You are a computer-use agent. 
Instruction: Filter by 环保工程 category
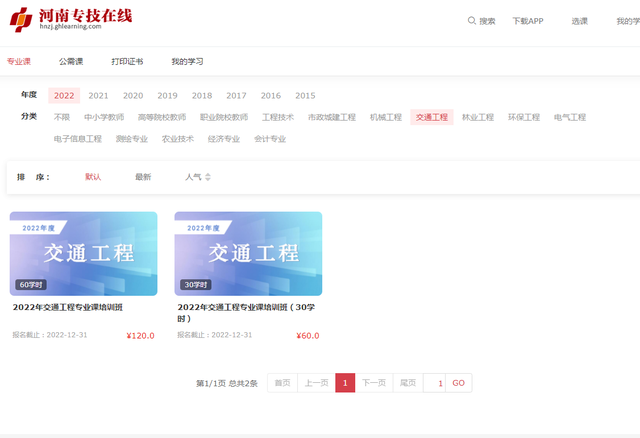click(524, 117)
